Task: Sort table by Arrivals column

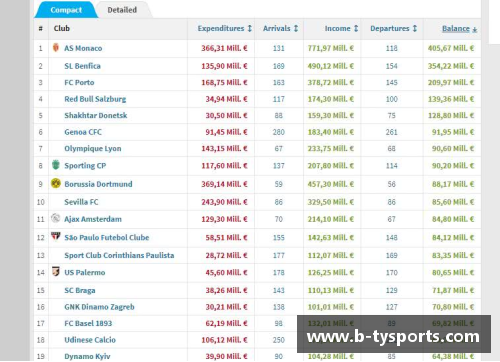Action: coord(280,28)
